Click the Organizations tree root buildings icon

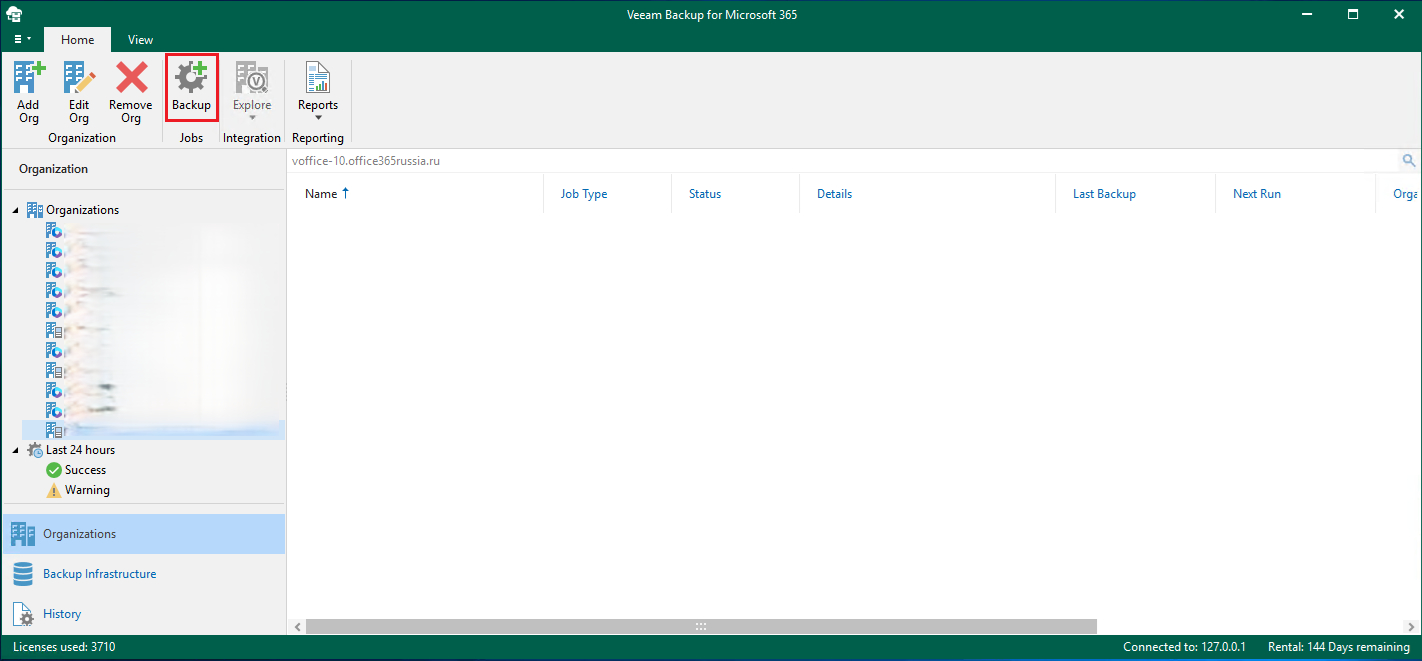[34, 210]
